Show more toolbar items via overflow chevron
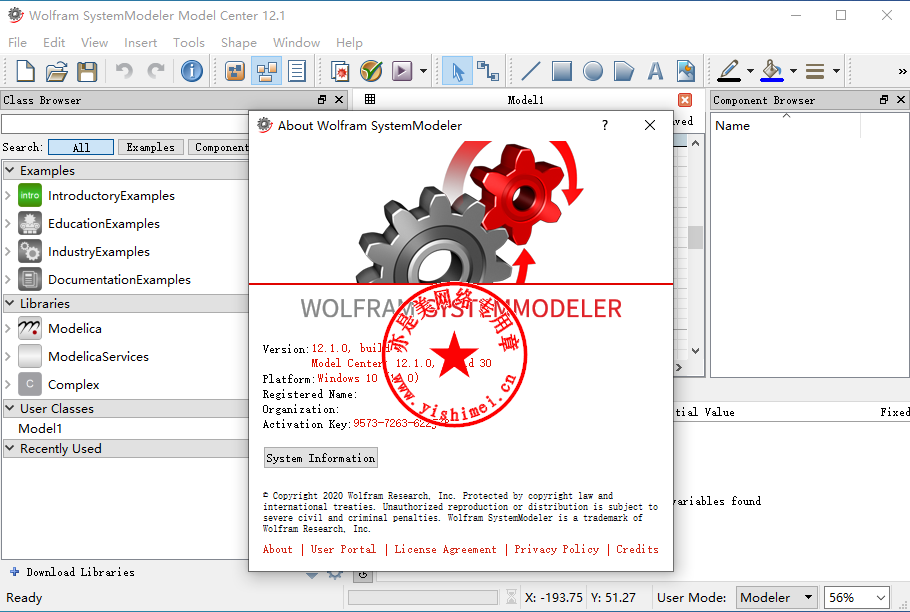The width and height of the screenshot is (910, 612). tap(902, 71)
